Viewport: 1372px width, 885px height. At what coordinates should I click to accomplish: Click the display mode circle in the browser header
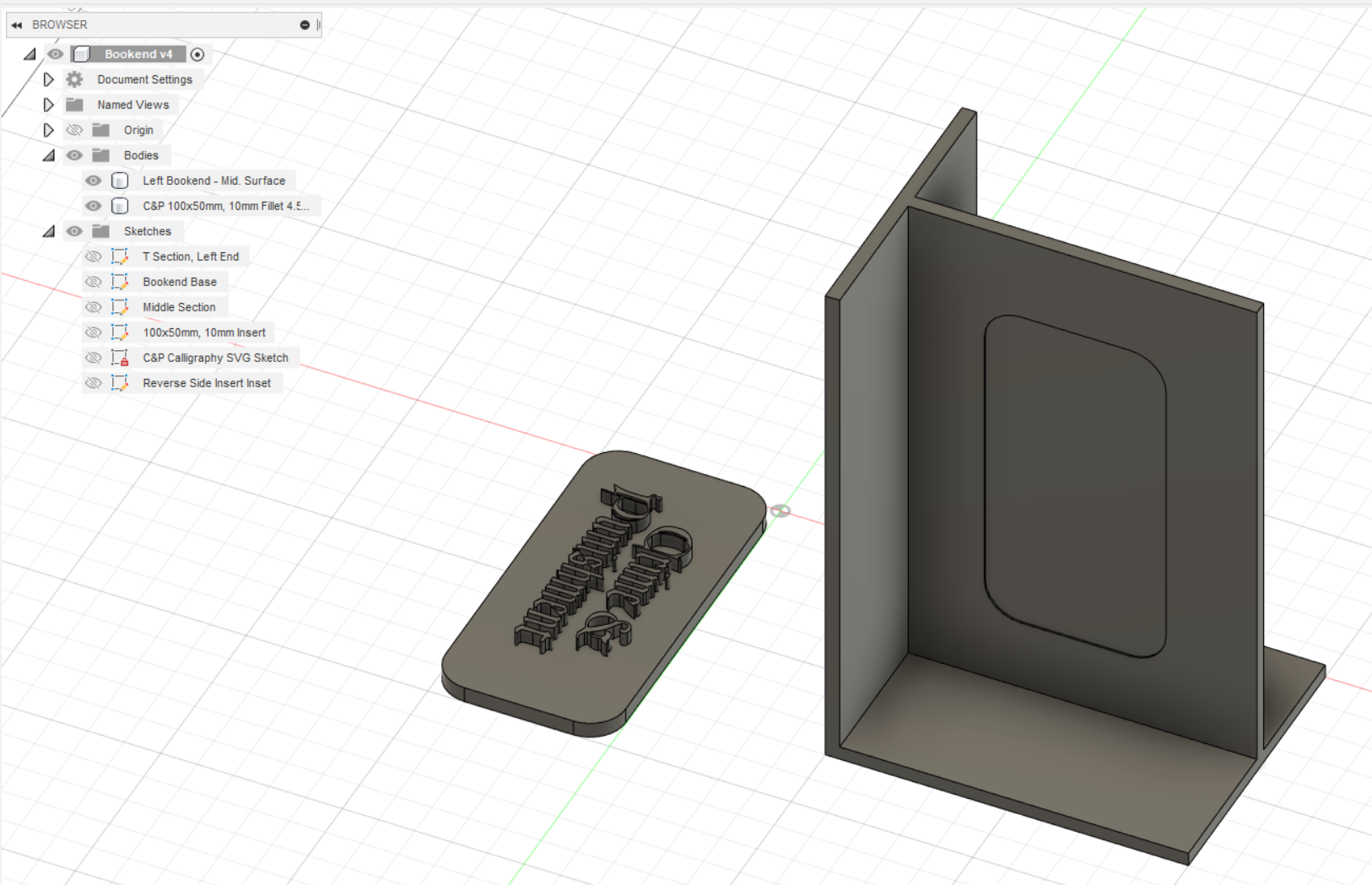303,24
